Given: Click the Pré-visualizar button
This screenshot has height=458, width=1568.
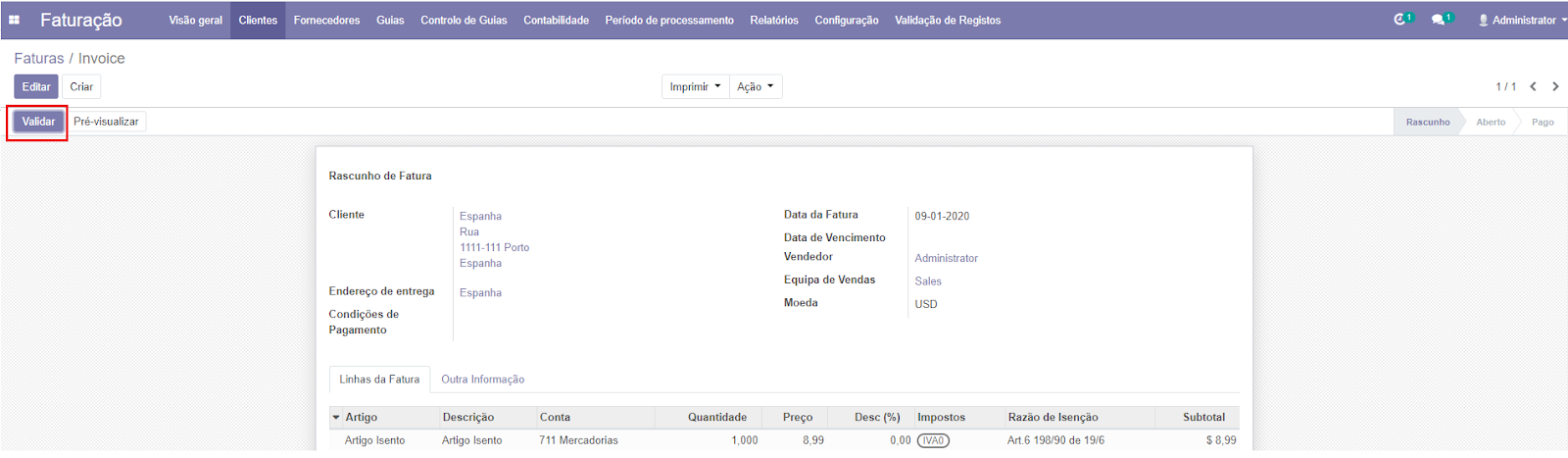Looking at the screenshot, I should click(x=106, y=122).
